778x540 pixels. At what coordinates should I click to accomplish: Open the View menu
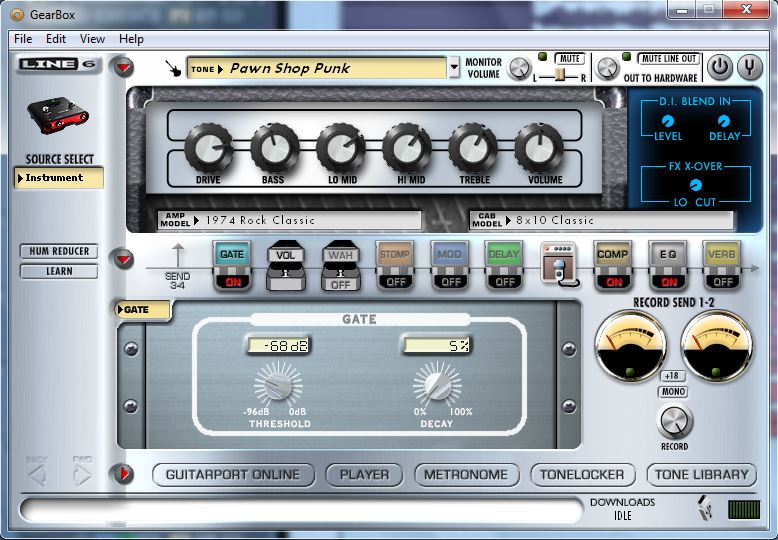point(92,39)
